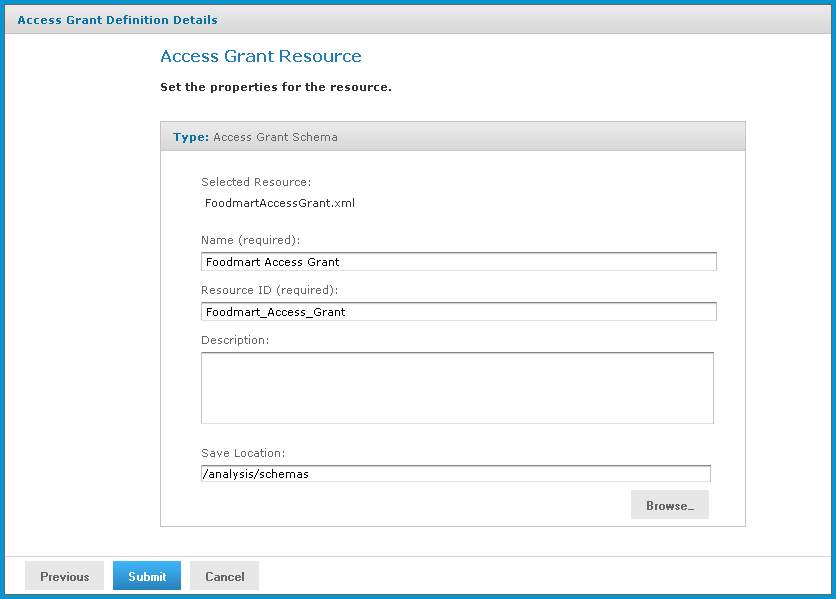Click the FoodmartAccessGrant.xml resource name
The width and height of the screenshot is (836, 599).
(x=280, y=203)
